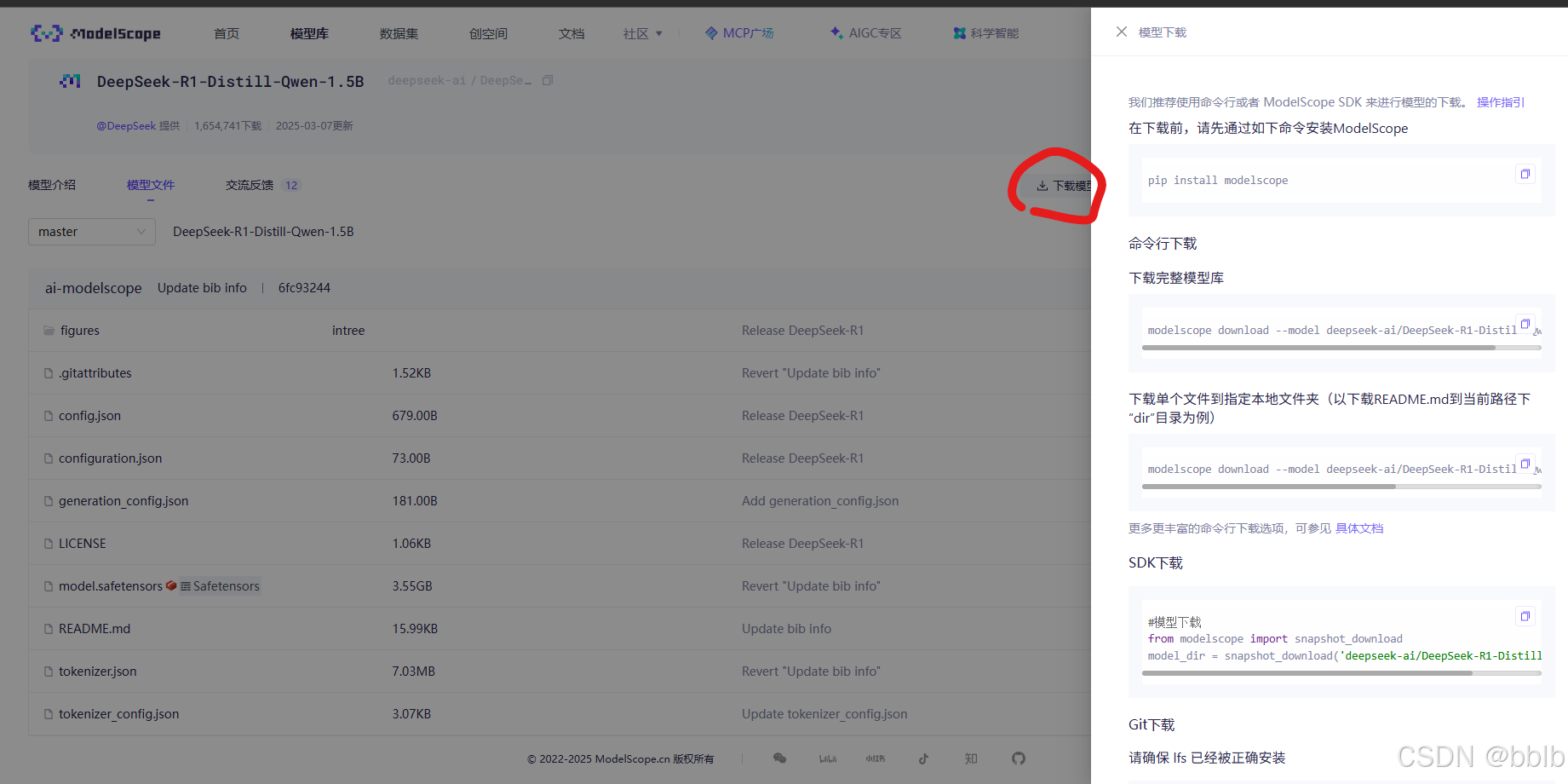Open AIGC专区 in the top navigation

(866, 33)
